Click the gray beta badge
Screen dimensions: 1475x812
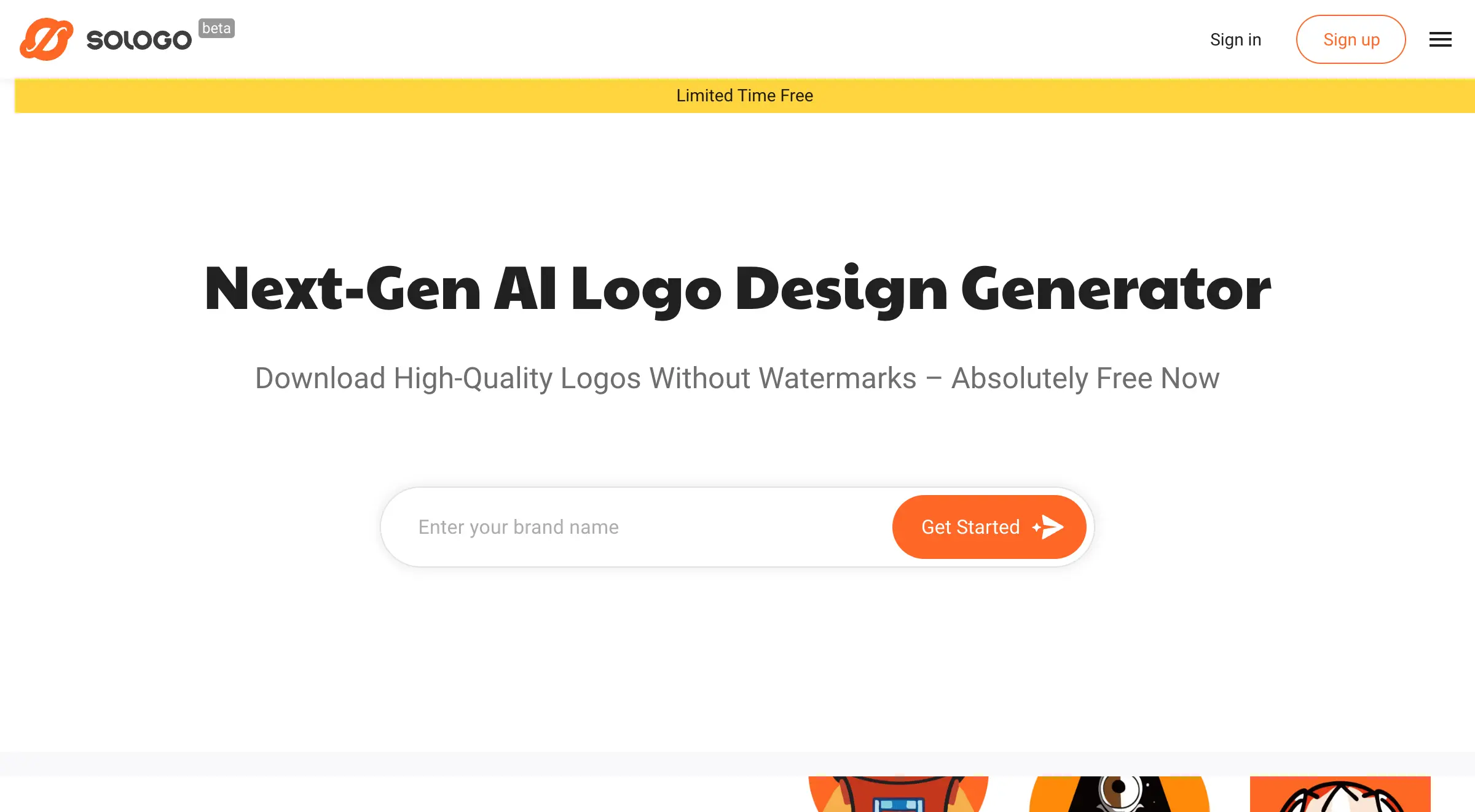pyautogui.click(x=216, y=28)
